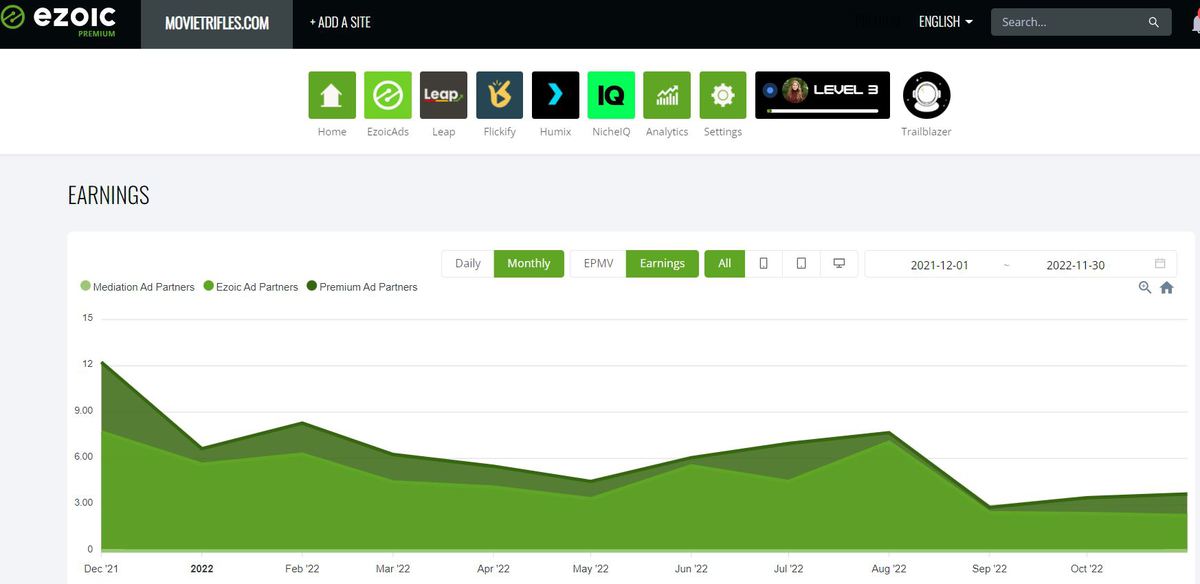Click the 12 value on the y-axis

(x=88, y=364)
